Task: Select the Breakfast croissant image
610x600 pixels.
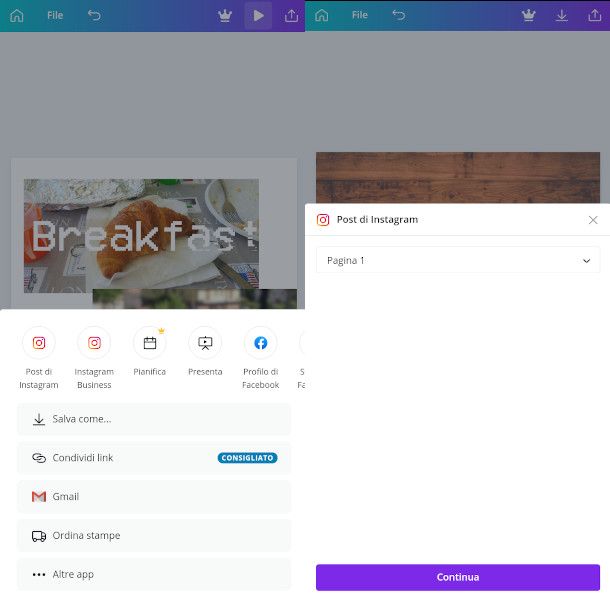Action: point(141,236)
